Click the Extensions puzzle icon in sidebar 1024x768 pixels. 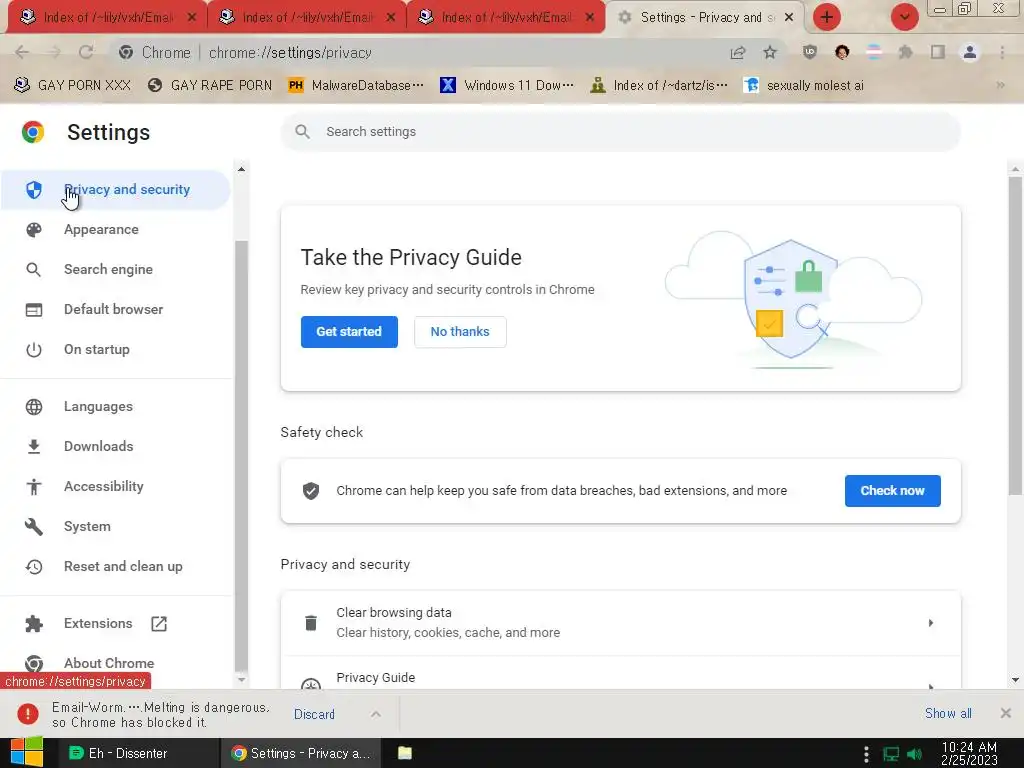pyautogui.click(x=34, y=624)
